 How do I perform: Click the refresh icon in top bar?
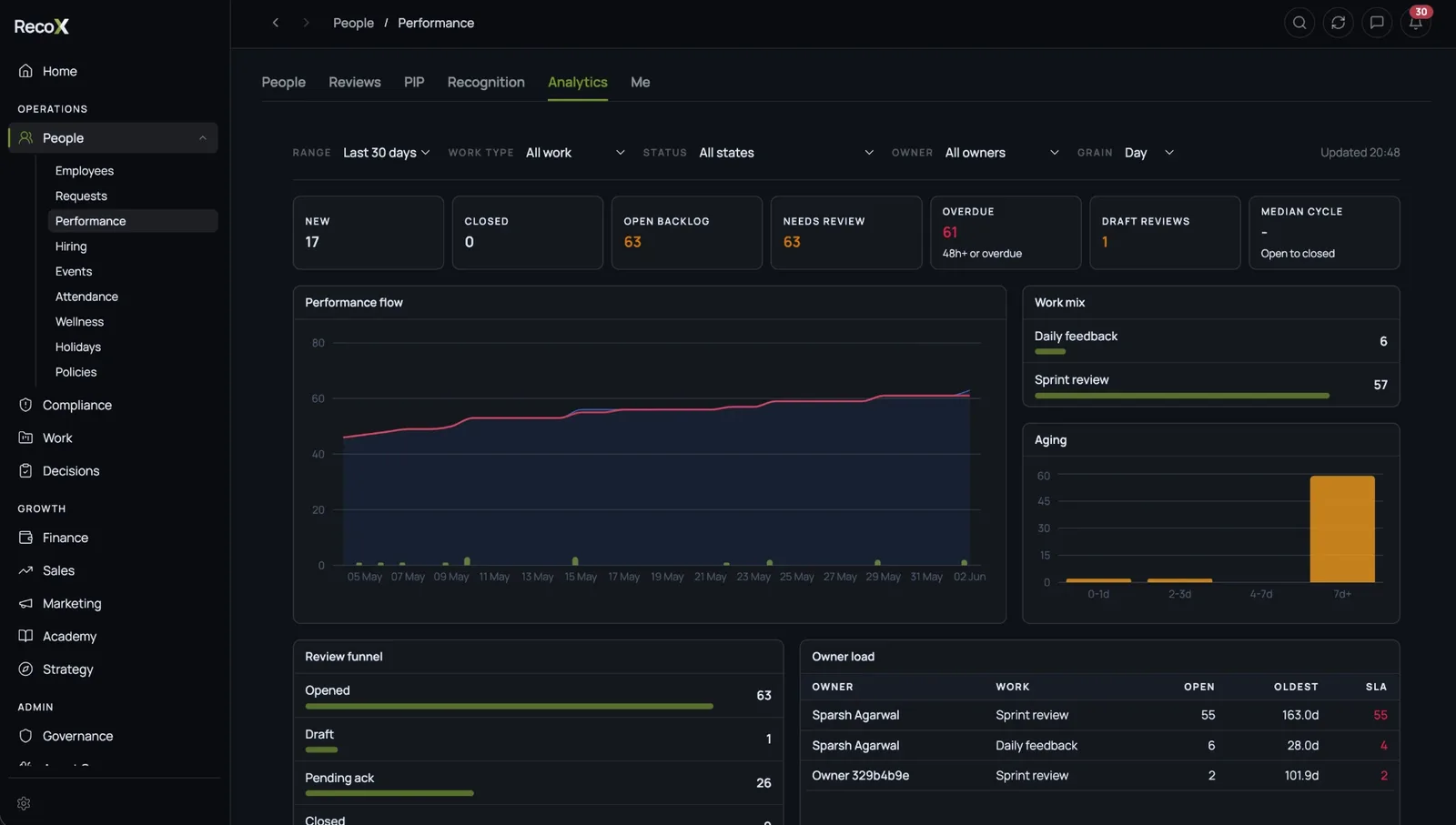click(1338, 23)
